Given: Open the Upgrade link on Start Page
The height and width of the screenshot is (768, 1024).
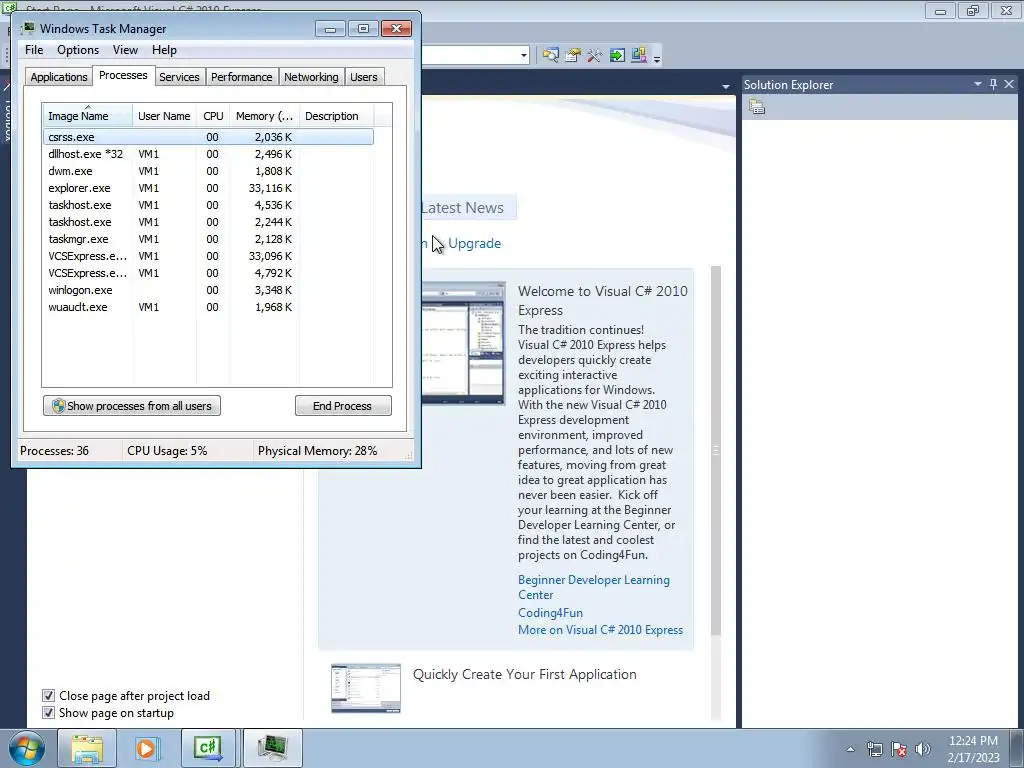Looking at the screenshot, I should pyautogui.click(x=474, y=244).
